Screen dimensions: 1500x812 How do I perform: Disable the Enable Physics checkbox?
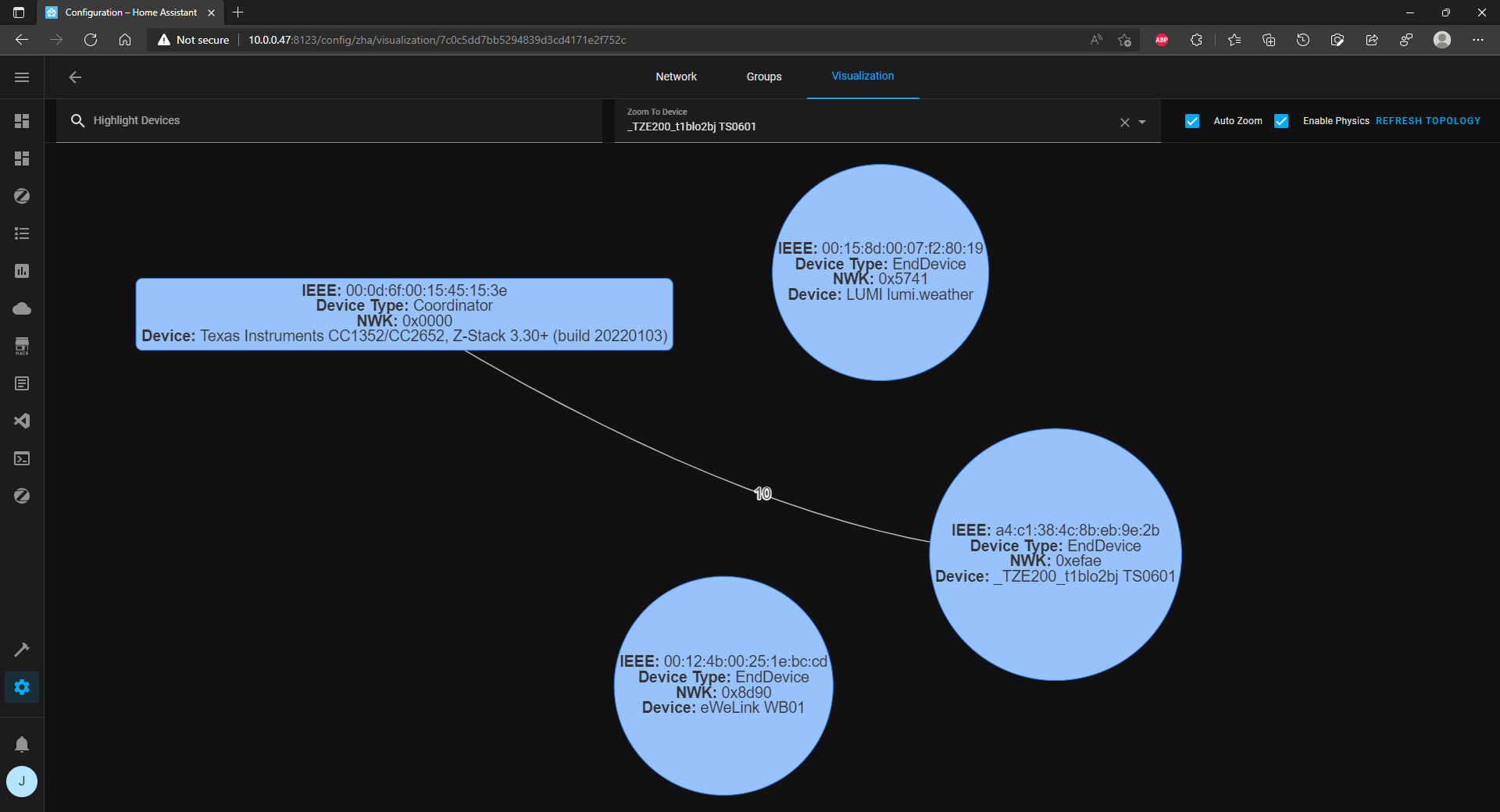[x=1281, y=121]
